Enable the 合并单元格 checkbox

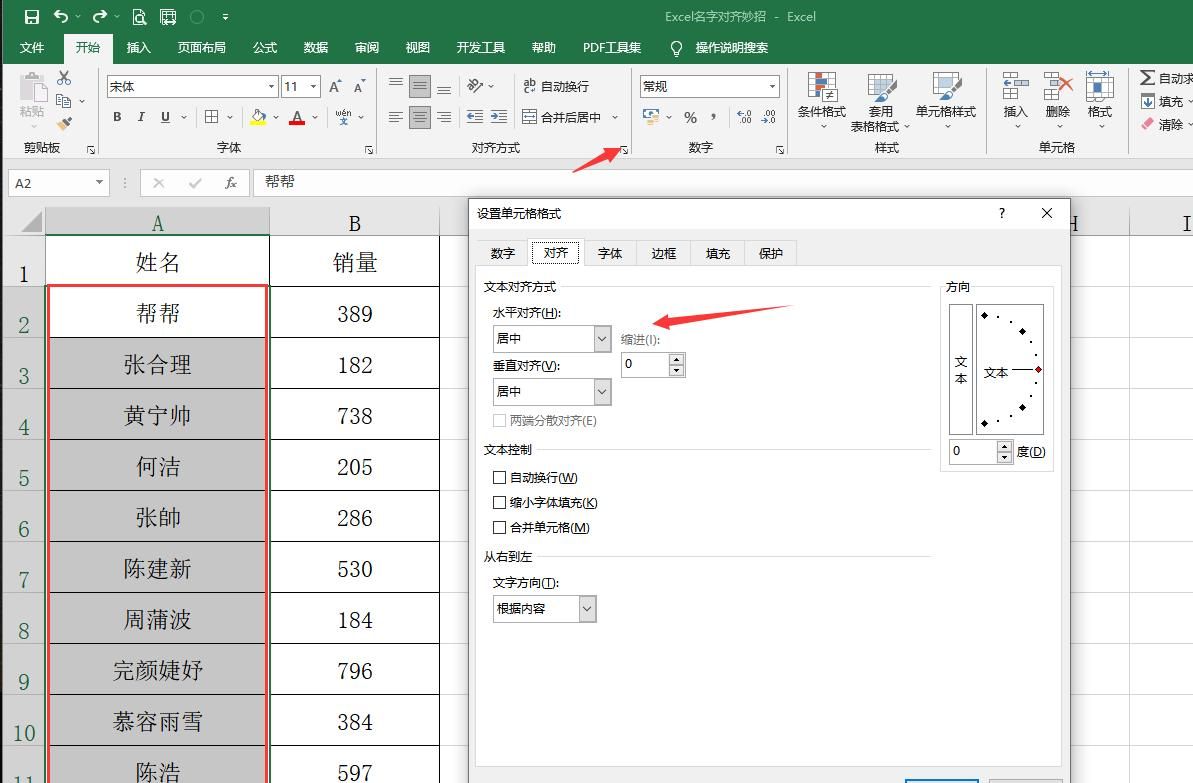tap(499, 527)
